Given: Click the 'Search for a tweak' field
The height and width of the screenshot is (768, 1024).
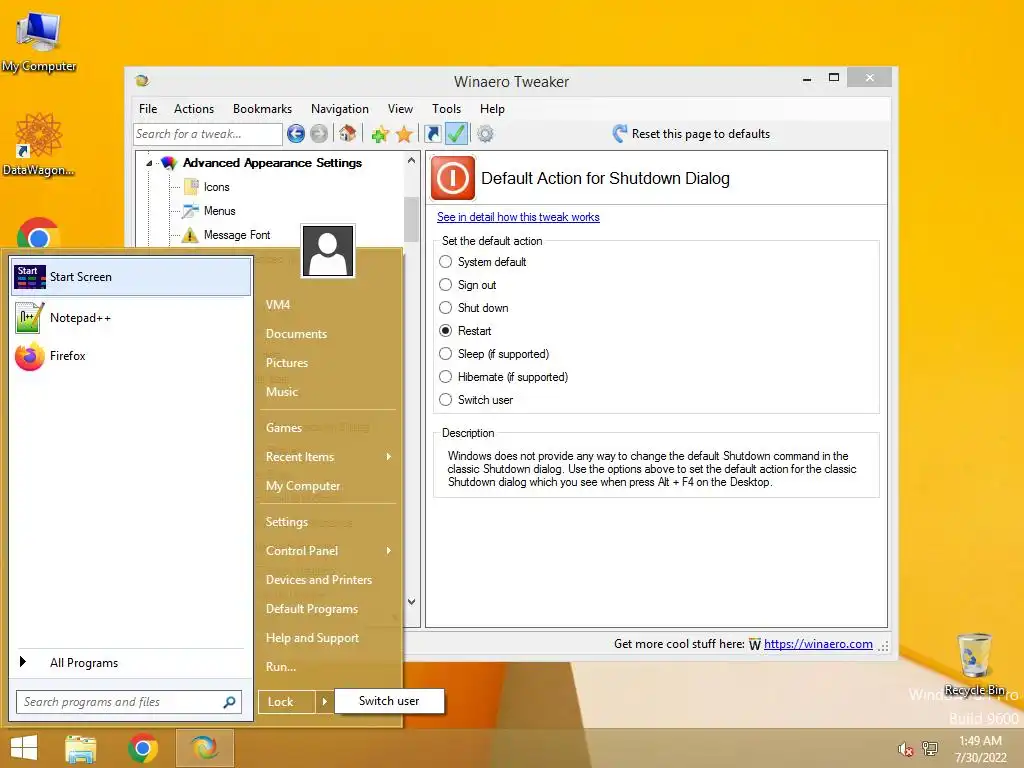Looking at the screenshot, I should 208,134.
